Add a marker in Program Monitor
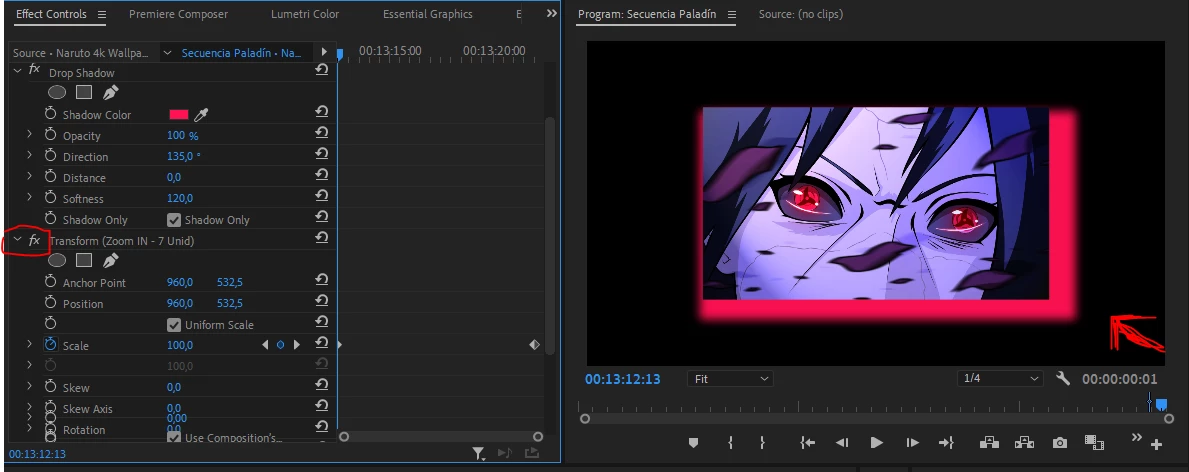1189x472 pixels. [x=693, y=443]
